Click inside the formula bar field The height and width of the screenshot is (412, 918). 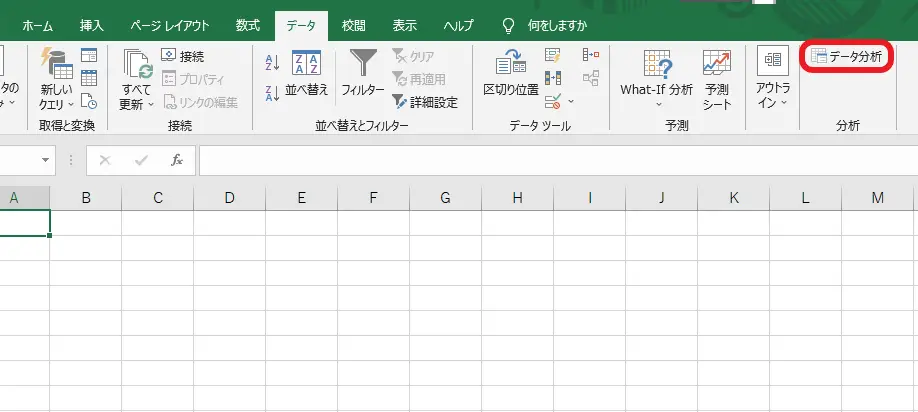(550, 160)
